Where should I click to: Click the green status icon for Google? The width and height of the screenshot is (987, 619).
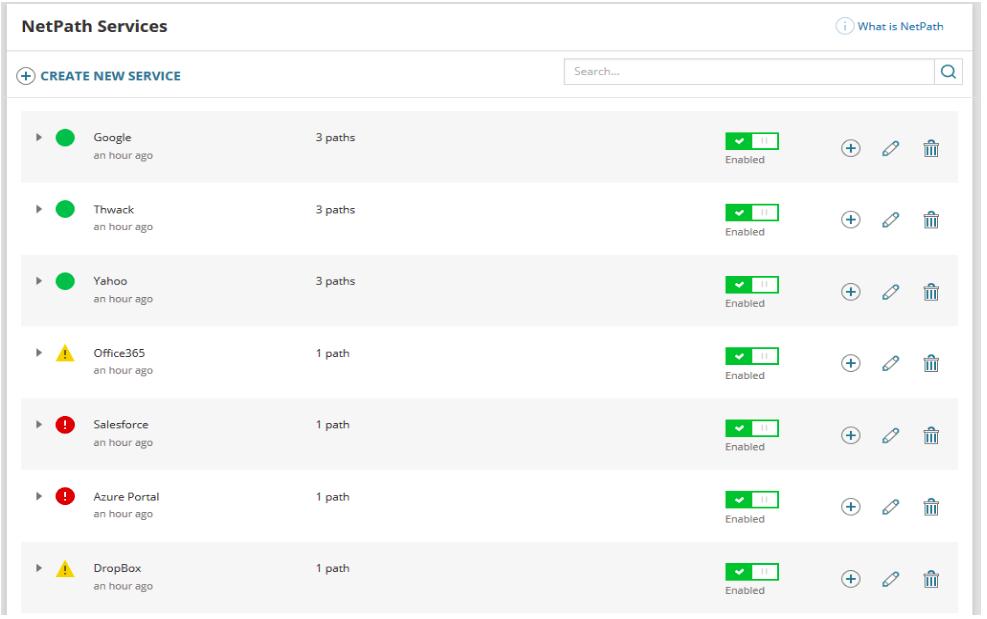point(65,137)
